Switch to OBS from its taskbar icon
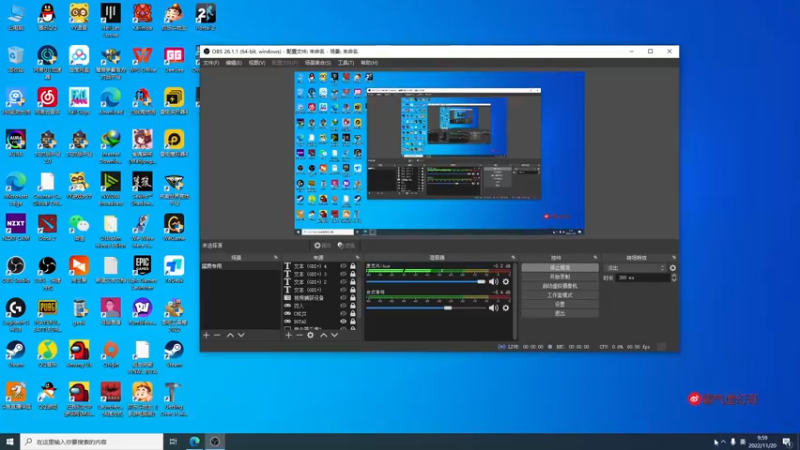 click(215, 441)
